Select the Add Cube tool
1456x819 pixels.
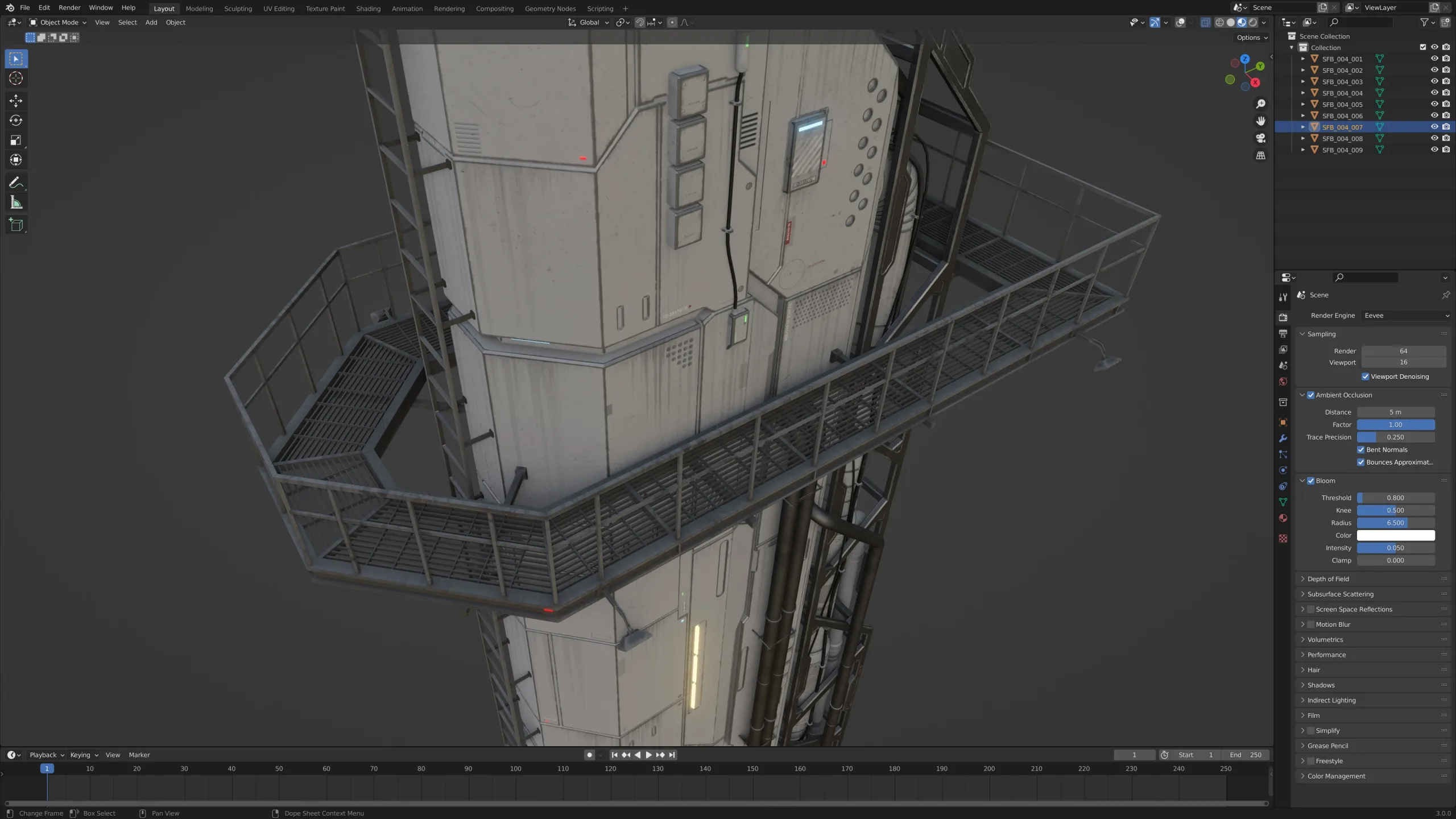tap(16, 225)
